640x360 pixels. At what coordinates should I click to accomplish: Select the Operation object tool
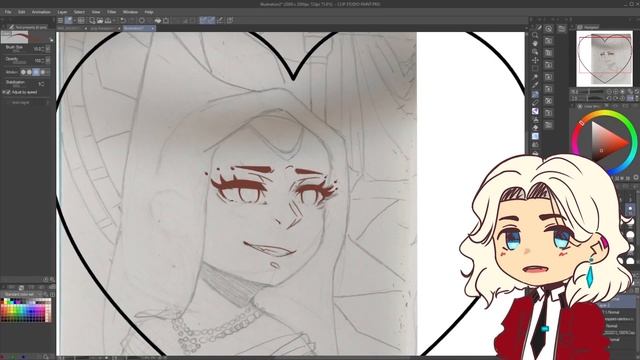[535, 52]
